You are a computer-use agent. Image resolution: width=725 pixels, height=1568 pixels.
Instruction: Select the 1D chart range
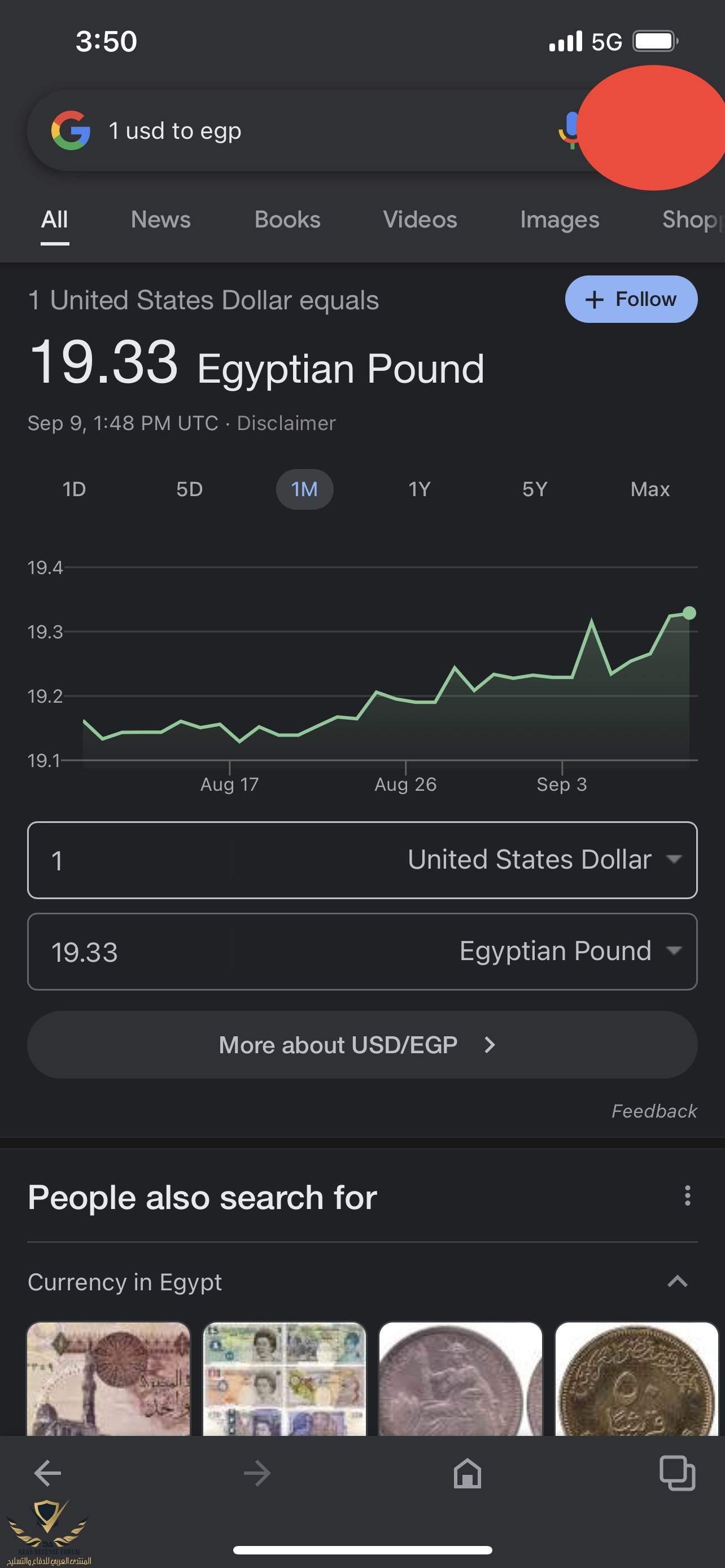click(75, 489)
